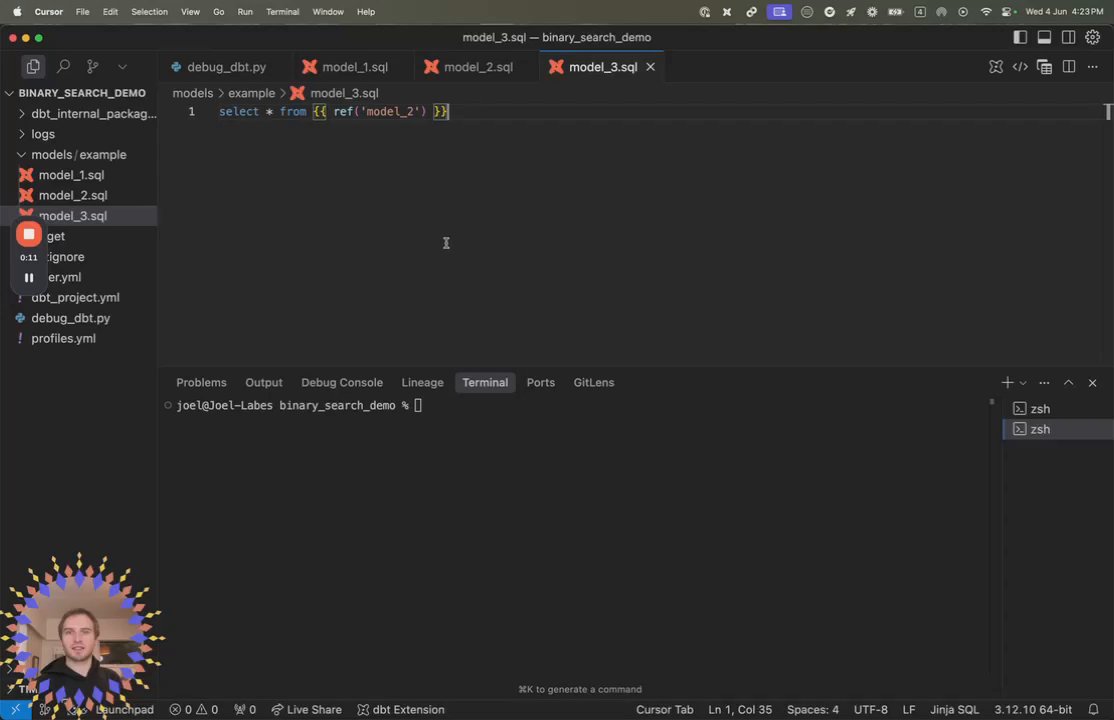The width and height of the screenshot is (1114, 720).
Task: Click the code brackets icon in editor toolbar
Action: point(1020,66)
